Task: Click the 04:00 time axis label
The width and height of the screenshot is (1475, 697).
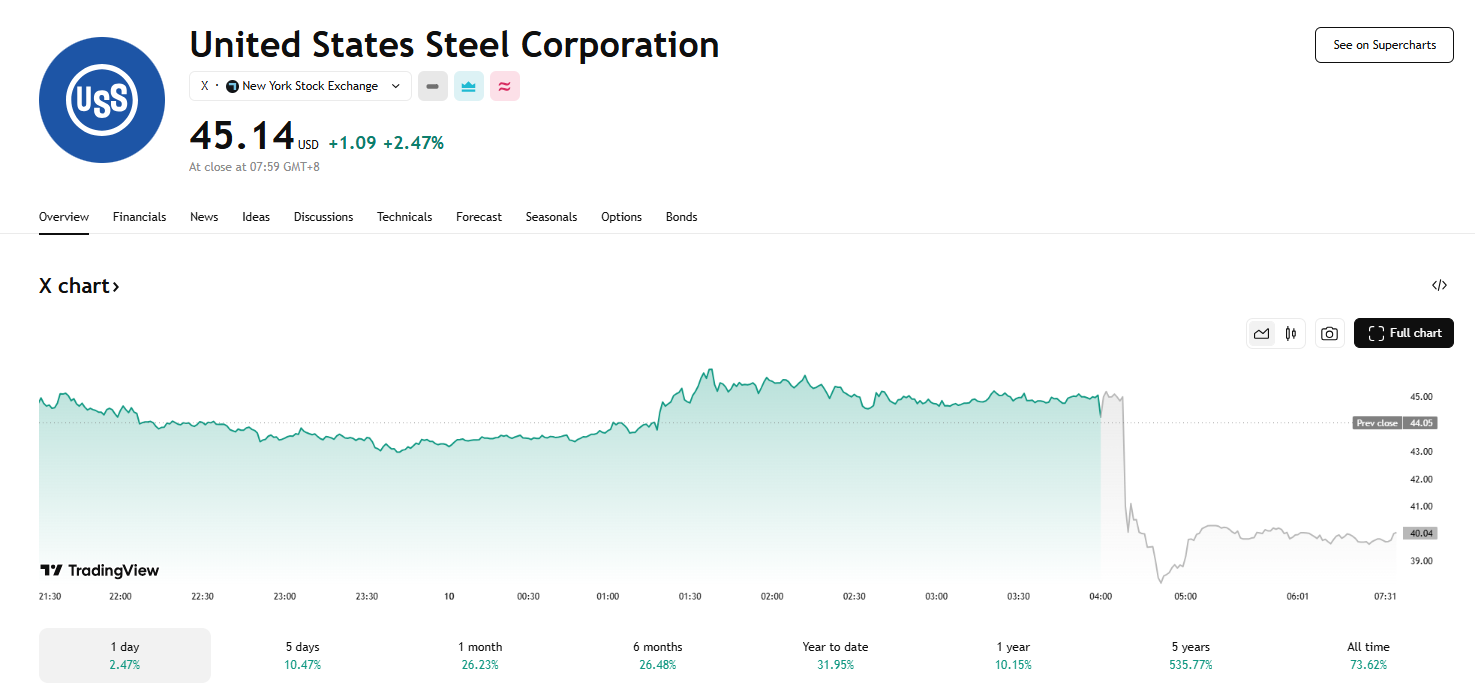Action: 1100,596
